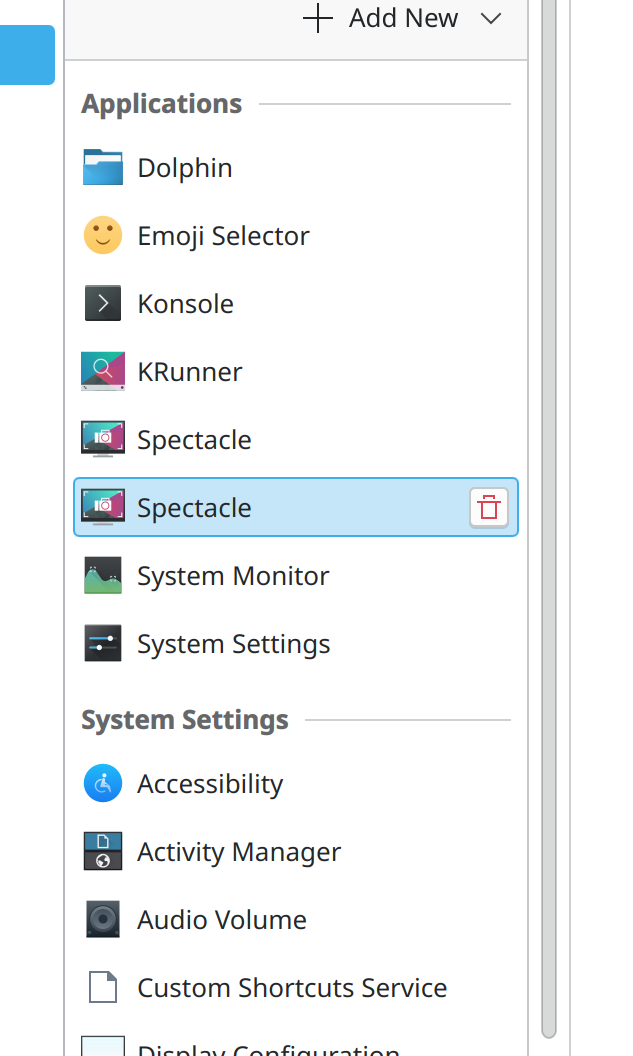This screenshot has height=1056, width=633.
Task: Click the Custom Shortcuts Service document icon
Action: coord(102,987)
